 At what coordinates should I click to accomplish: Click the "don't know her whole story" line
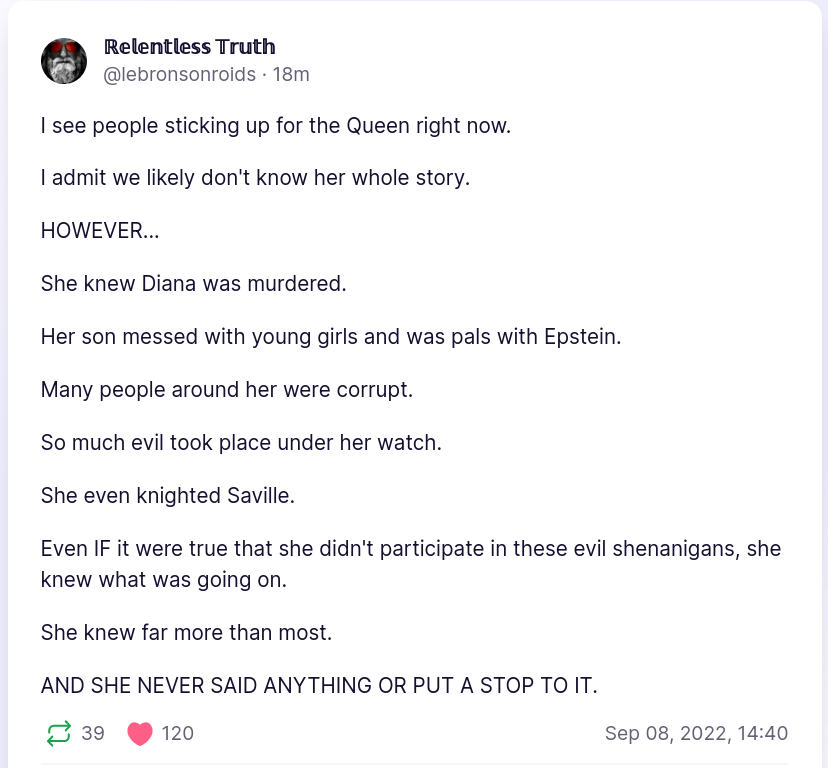click(x=255, y=179)
